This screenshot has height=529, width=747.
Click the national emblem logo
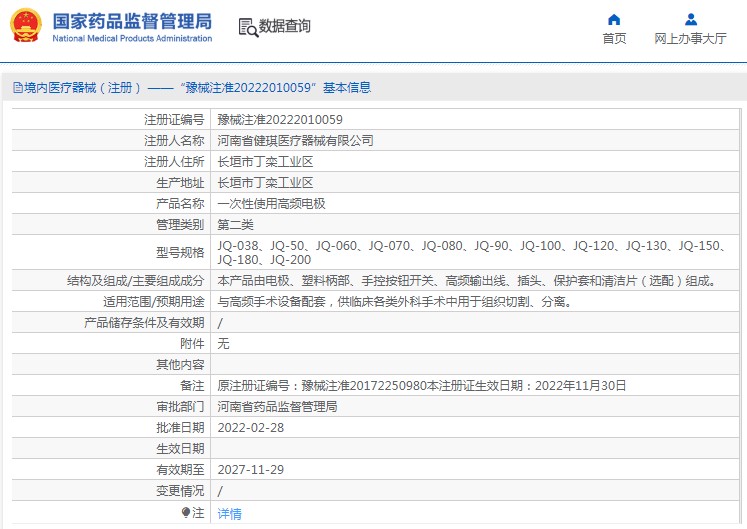(26, 25)
